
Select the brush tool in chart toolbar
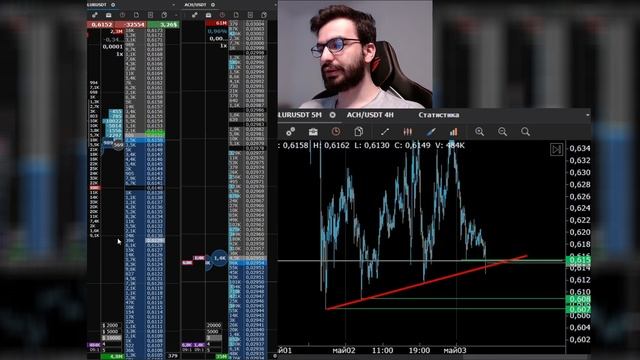431,131
